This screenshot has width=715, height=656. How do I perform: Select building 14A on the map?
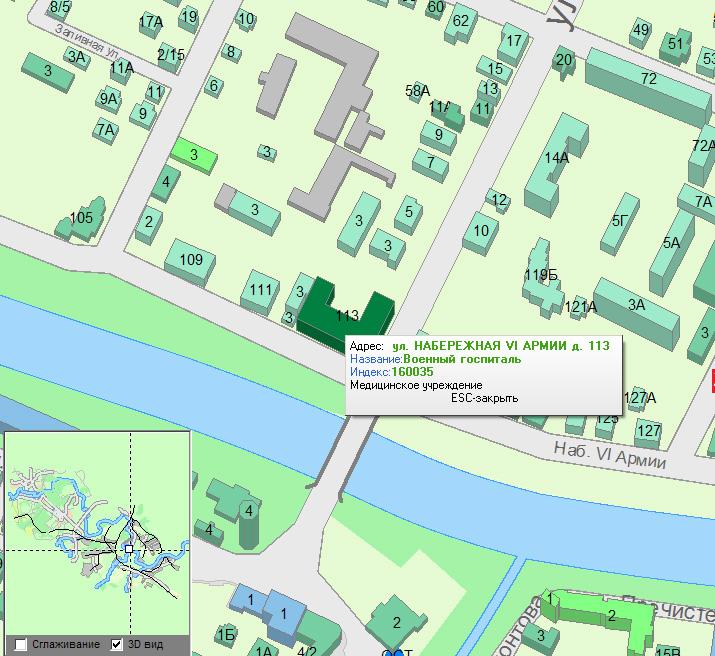557,160
